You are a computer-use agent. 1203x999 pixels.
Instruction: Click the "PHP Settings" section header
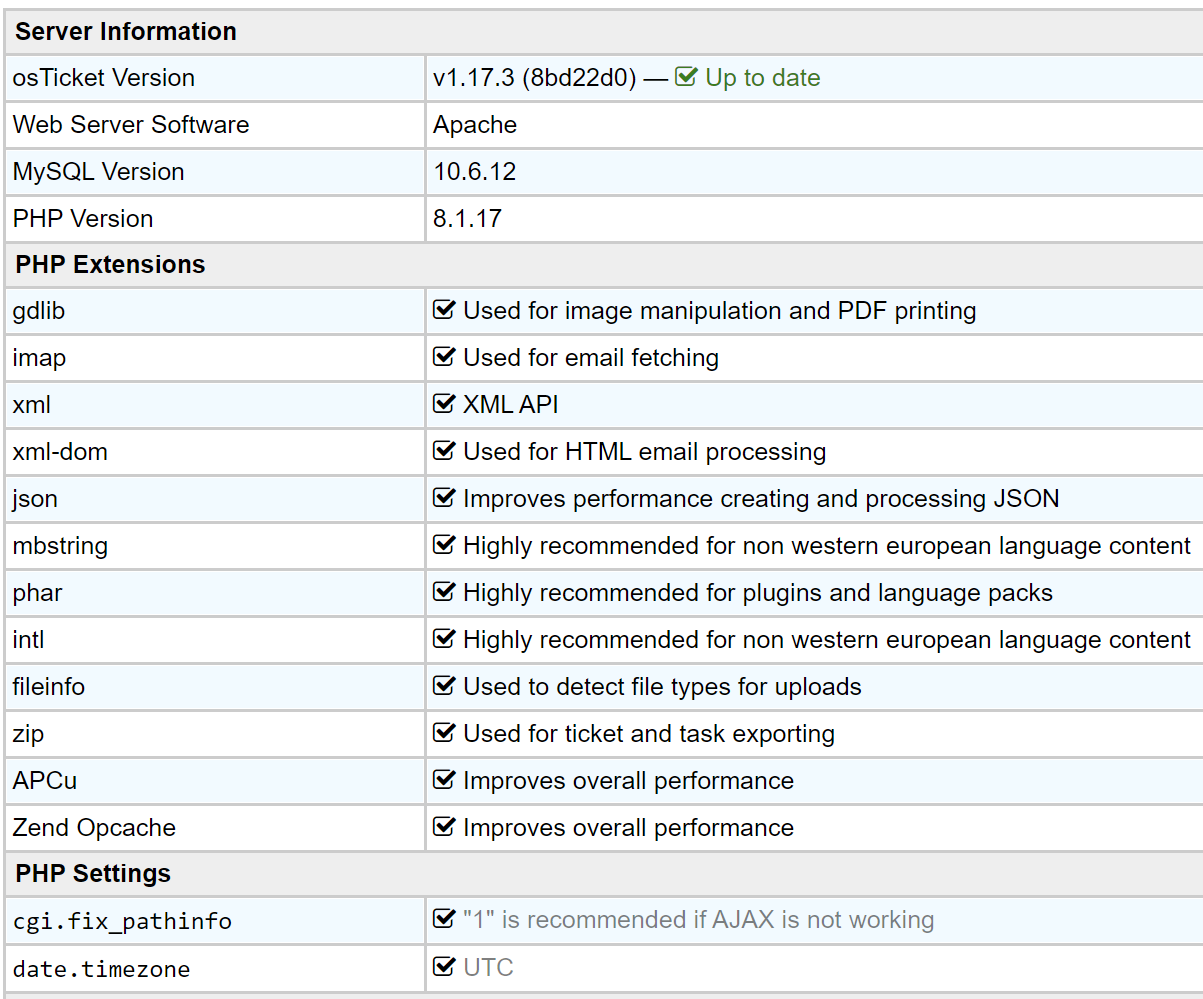[93, 874]
